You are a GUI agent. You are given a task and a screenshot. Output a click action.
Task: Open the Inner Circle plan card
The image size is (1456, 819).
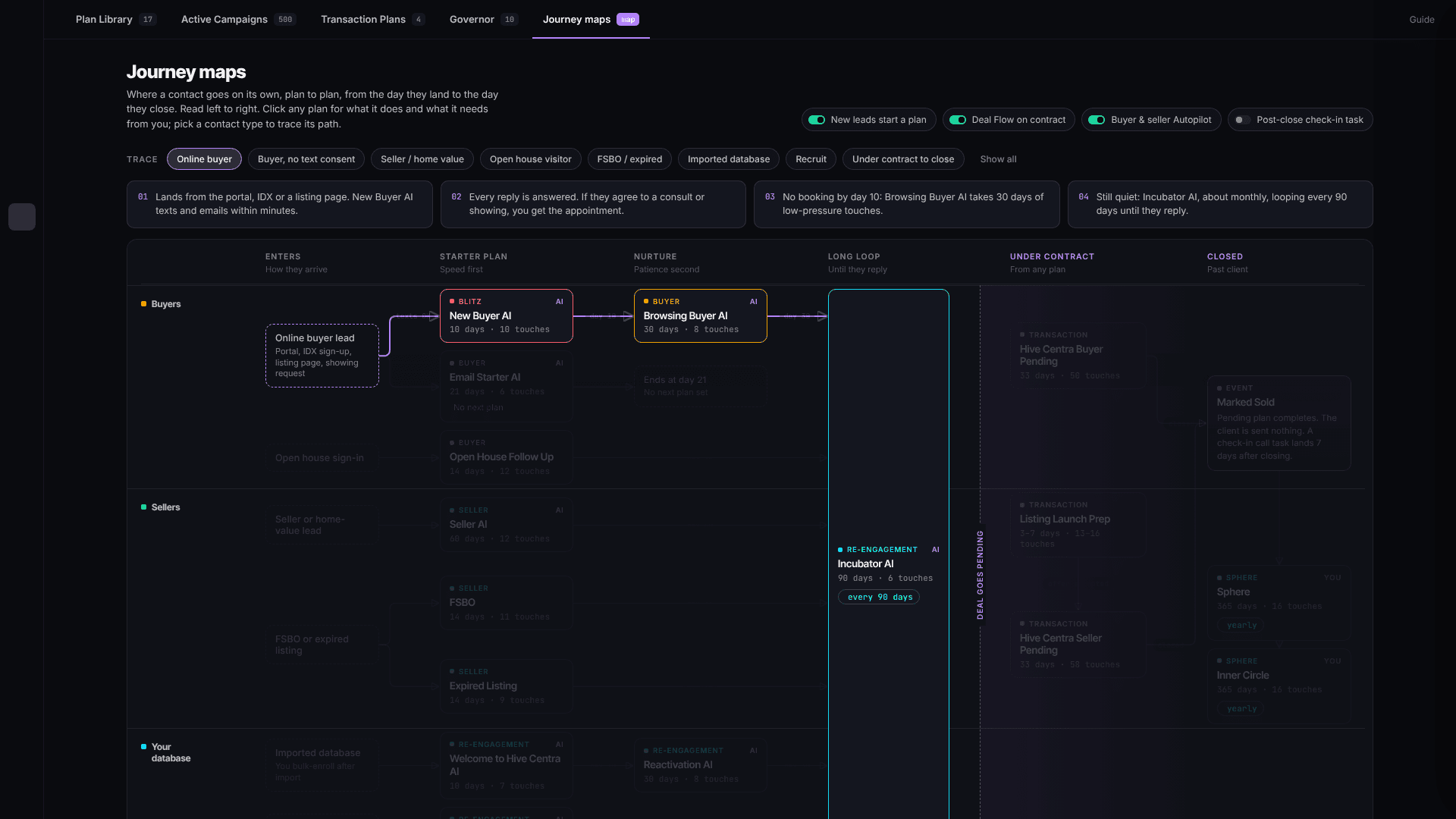coord(1279,686)
